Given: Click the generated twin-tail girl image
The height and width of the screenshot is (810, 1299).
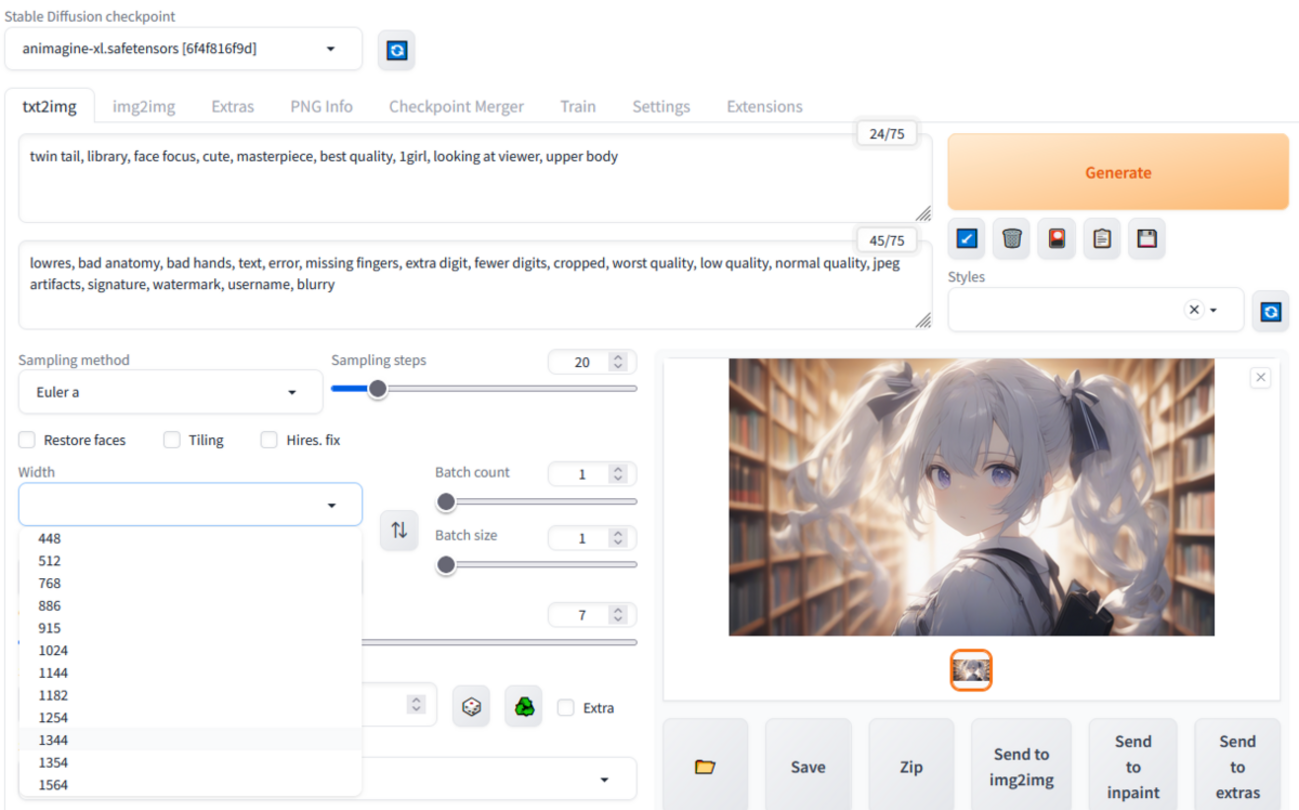Looking at the screenshot, I should [x=971, y=497].
